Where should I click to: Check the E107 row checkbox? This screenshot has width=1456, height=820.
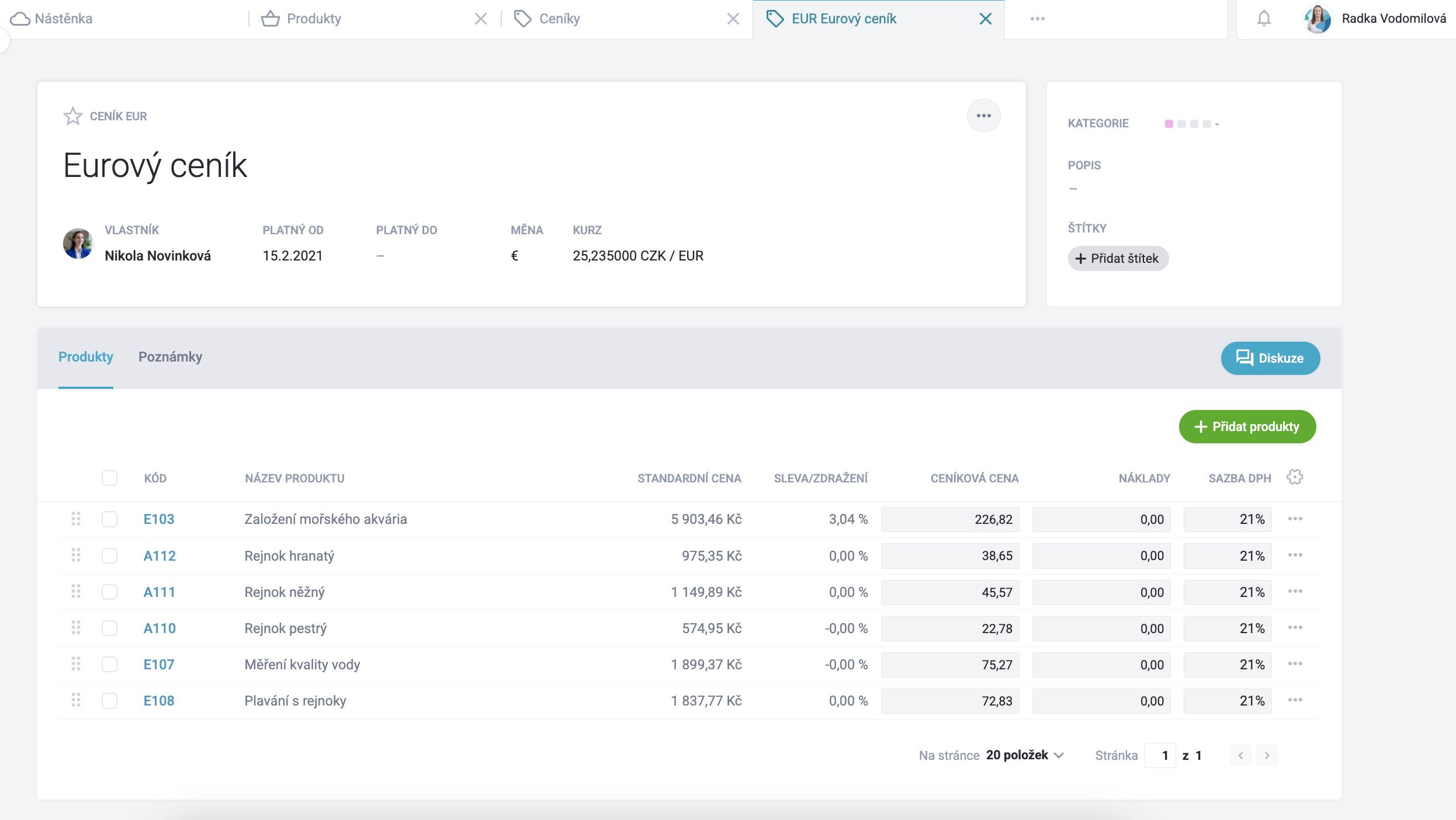click(x=109, y=664)
